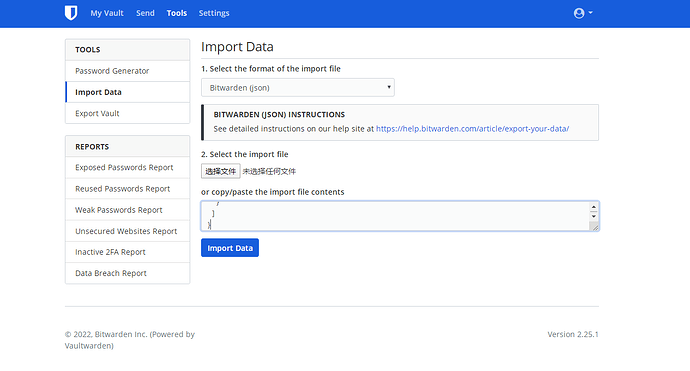Click the Import Data page heading

pos(237,47)
